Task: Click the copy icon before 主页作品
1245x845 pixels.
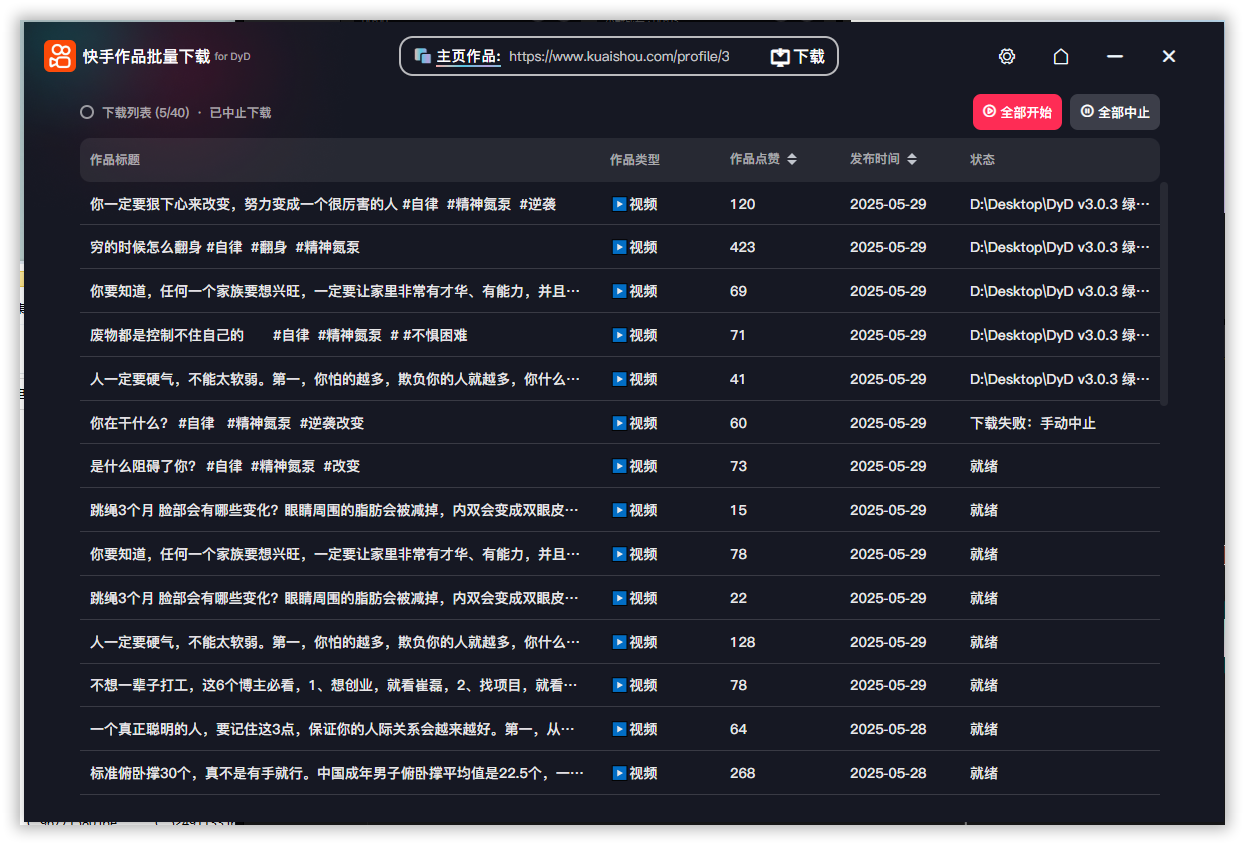Action: coord(423,56)
